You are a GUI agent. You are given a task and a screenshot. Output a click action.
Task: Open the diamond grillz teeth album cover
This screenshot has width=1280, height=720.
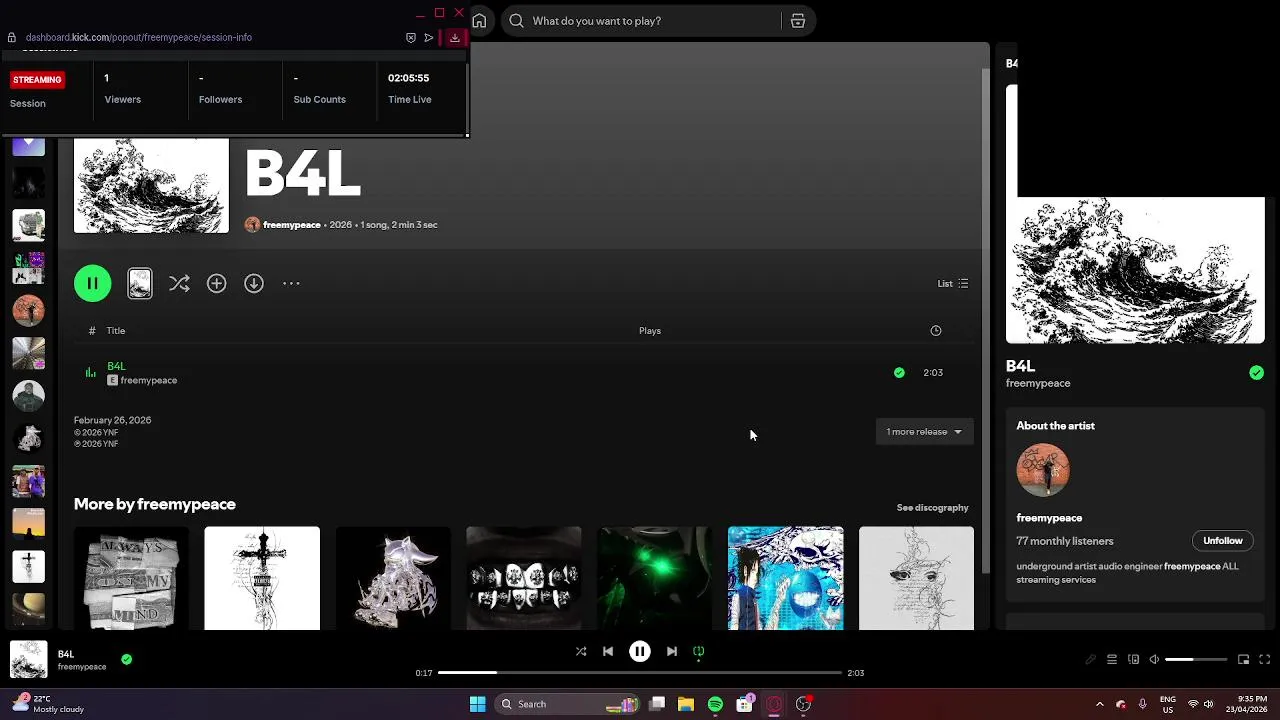tap(524, 579)
